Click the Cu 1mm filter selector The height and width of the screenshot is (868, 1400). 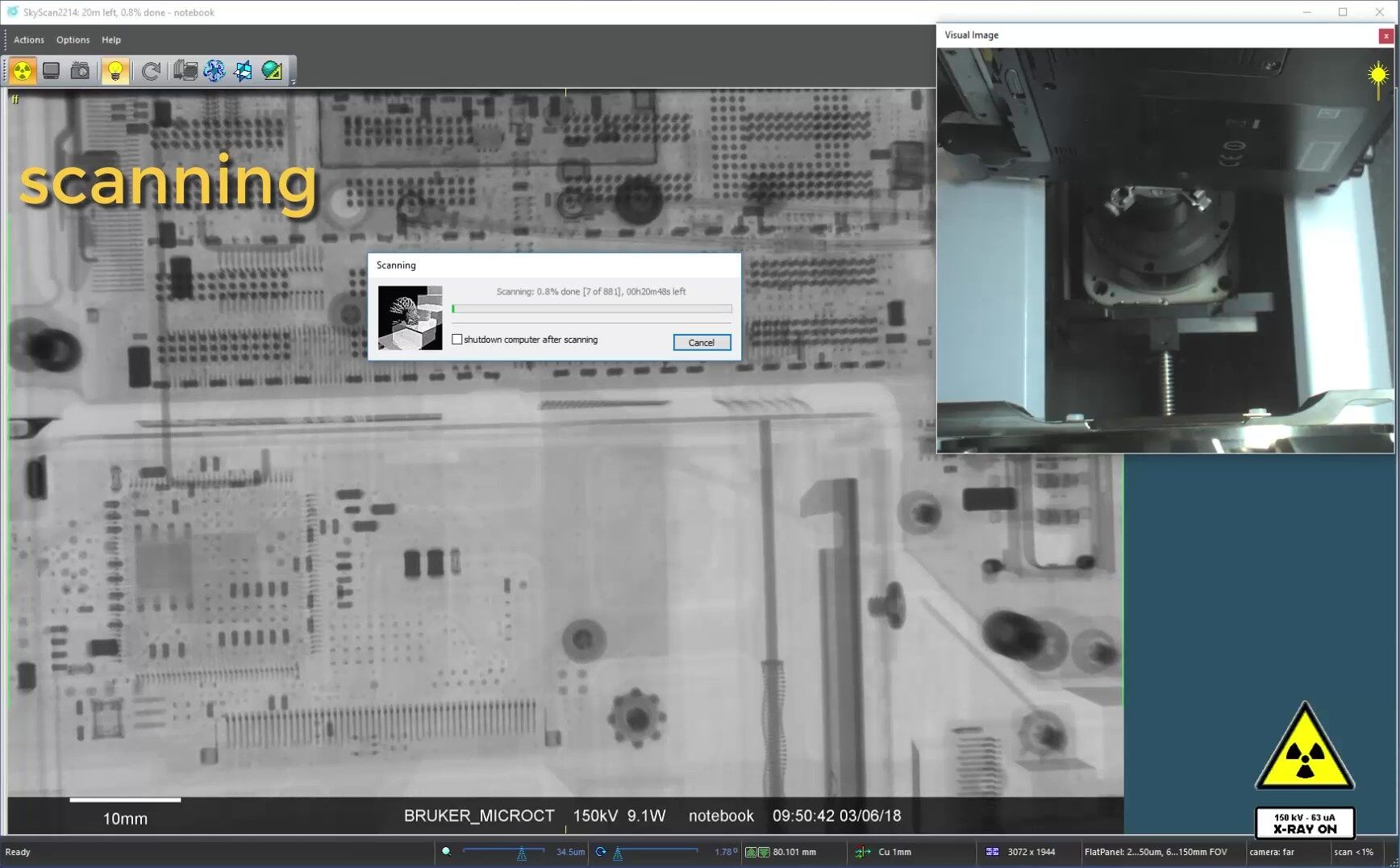(x=894, y=852)
